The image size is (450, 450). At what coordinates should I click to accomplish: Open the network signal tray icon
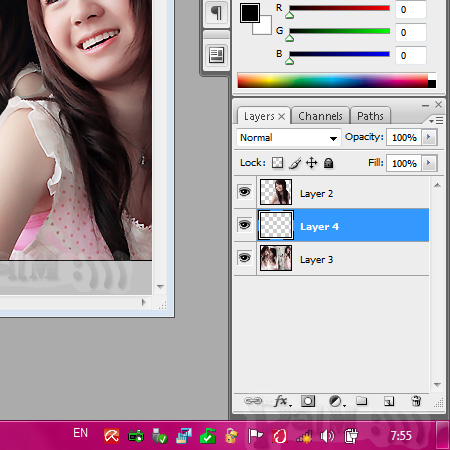click(x=304, y=436)
